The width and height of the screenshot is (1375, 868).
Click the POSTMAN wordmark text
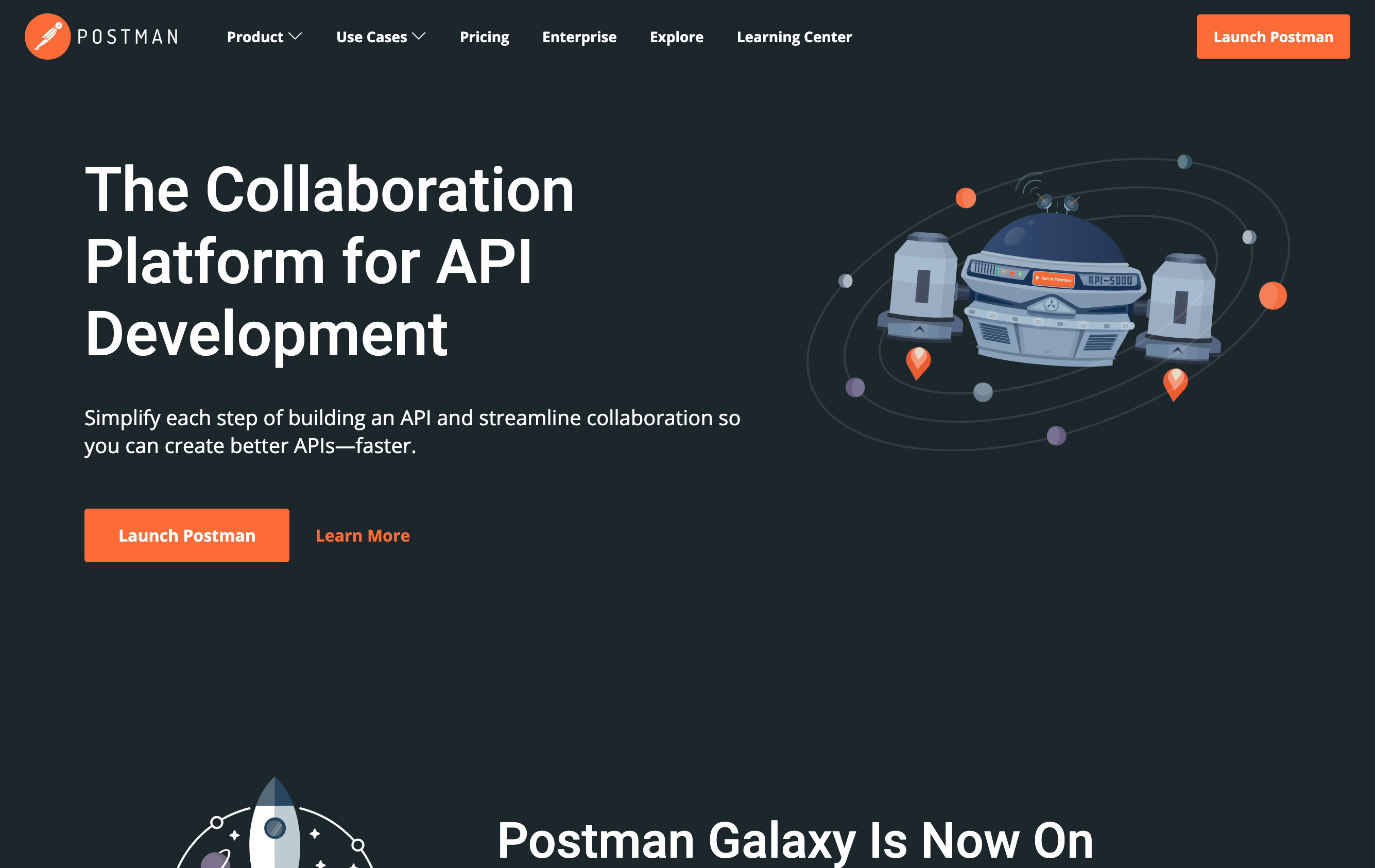(128, 37)
